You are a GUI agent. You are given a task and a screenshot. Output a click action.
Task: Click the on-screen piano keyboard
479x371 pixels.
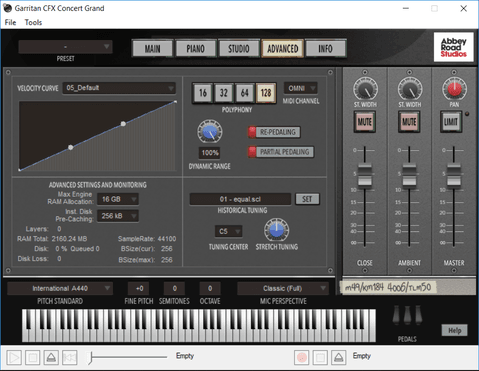(199, 325)
